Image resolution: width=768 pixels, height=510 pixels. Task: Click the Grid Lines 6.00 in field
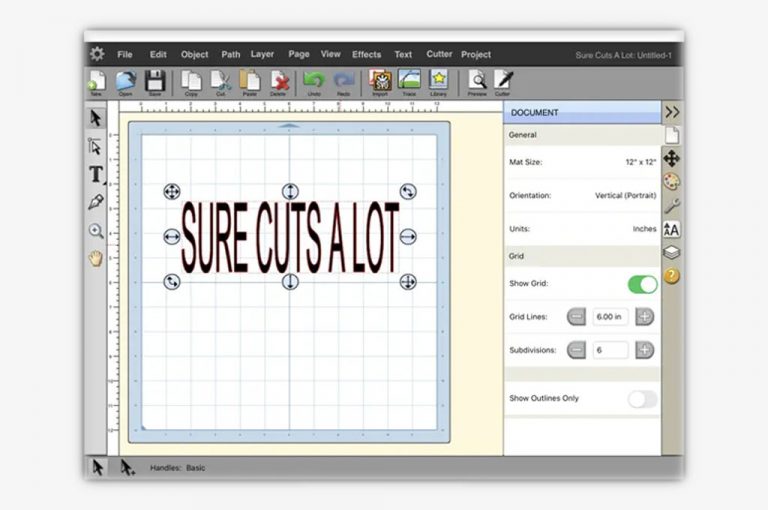[610, 317]
